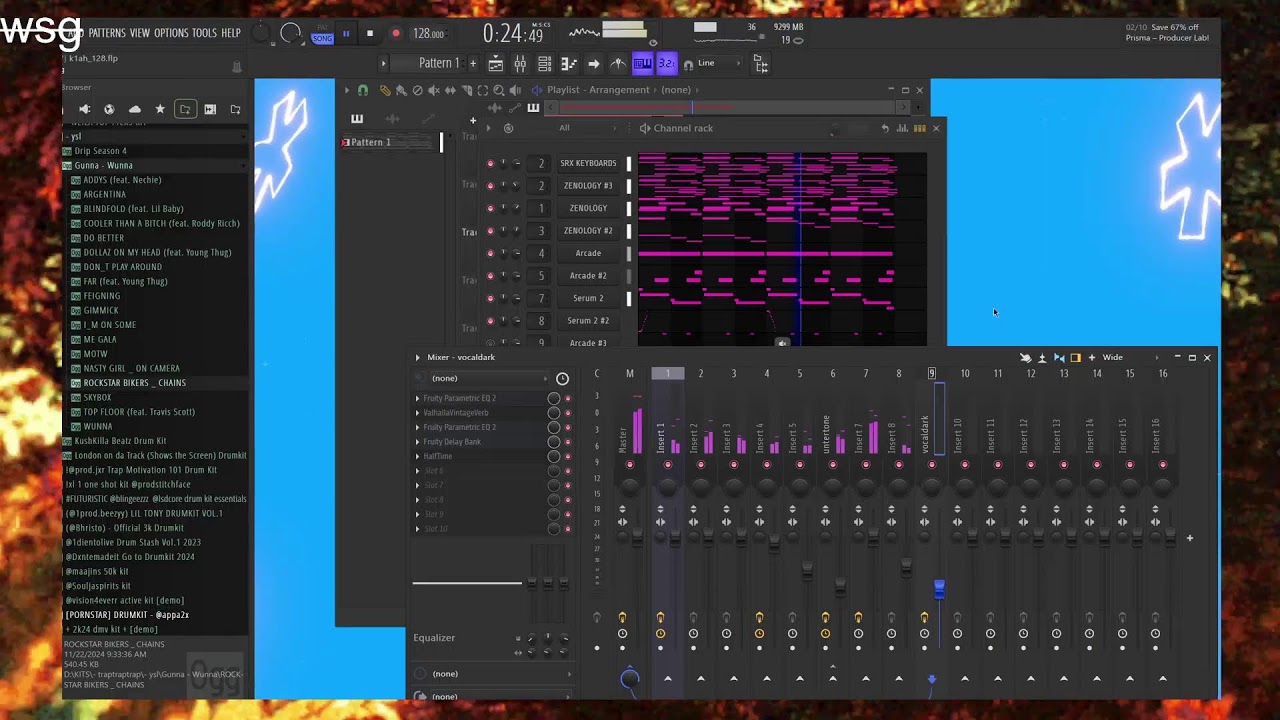Expand the first Fruity Parametric EQ 2 slot
Image resolution: width=1280 pixels, height=720 pixels.
point(418,398)
